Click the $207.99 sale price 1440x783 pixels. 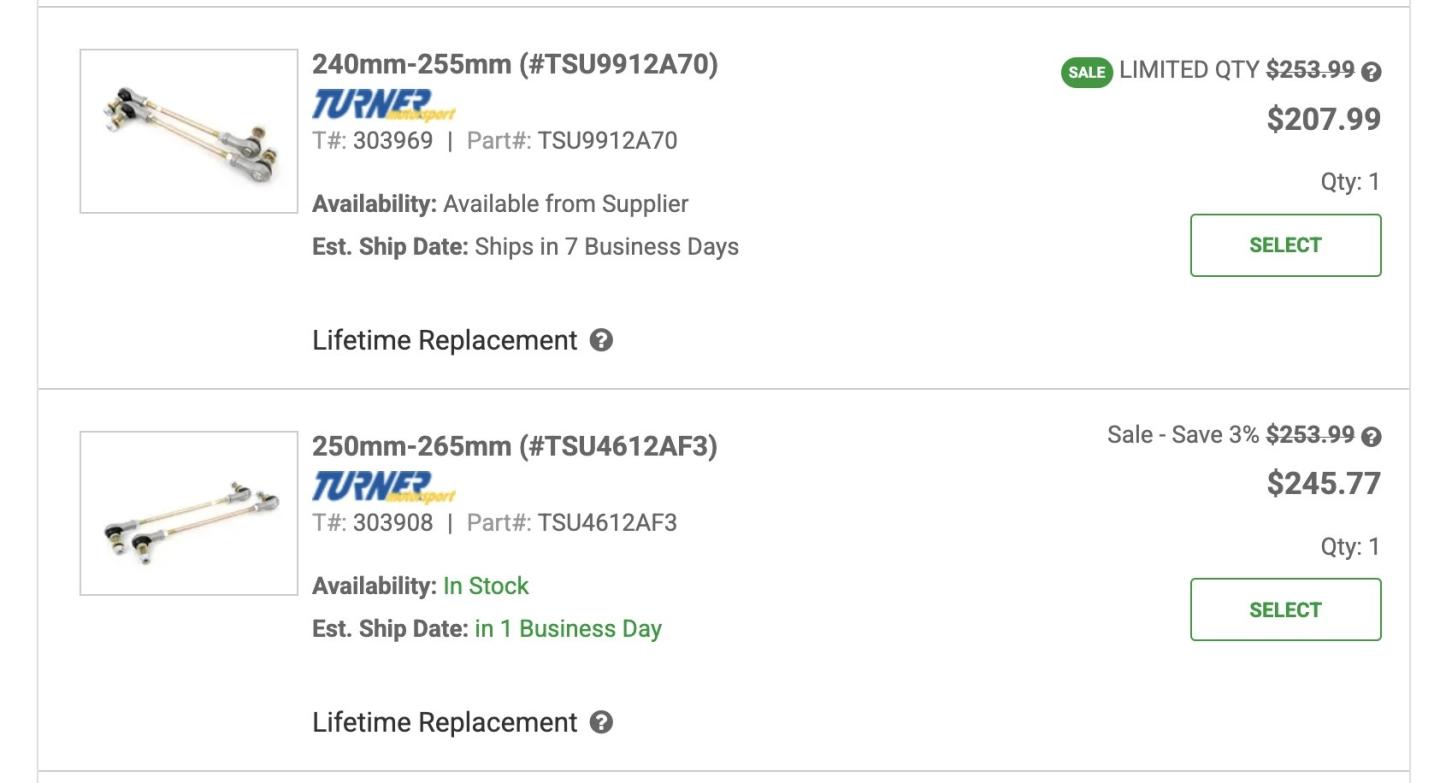(1323, 119)
